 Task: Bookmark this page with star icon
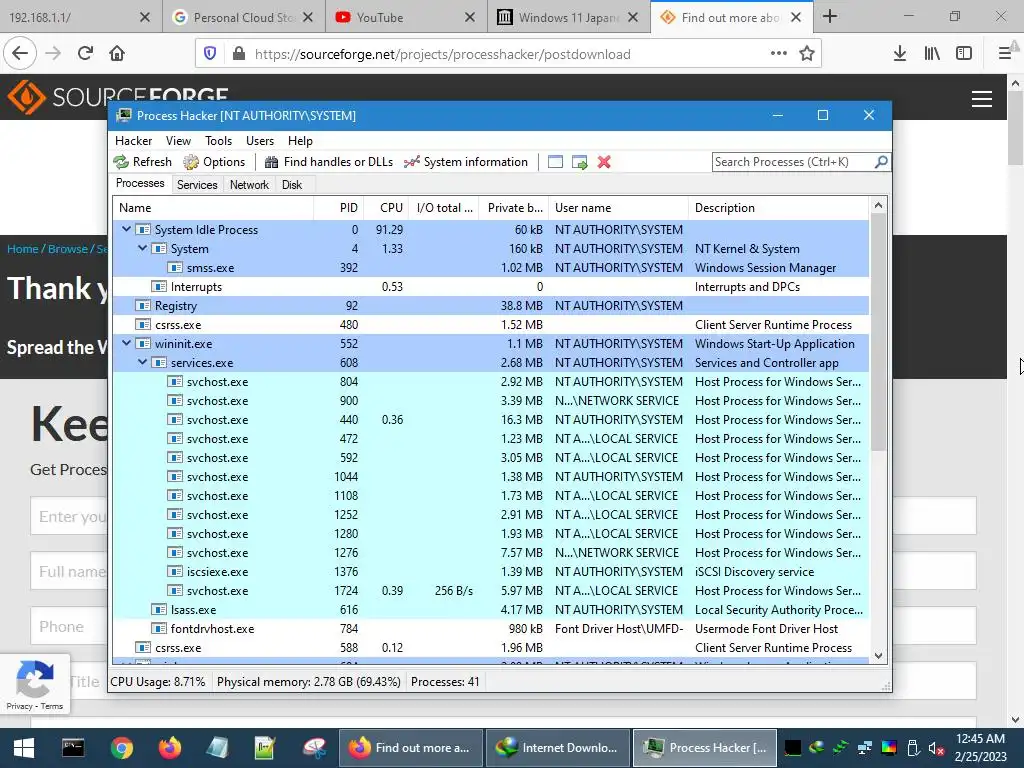[x=807, y=53]
